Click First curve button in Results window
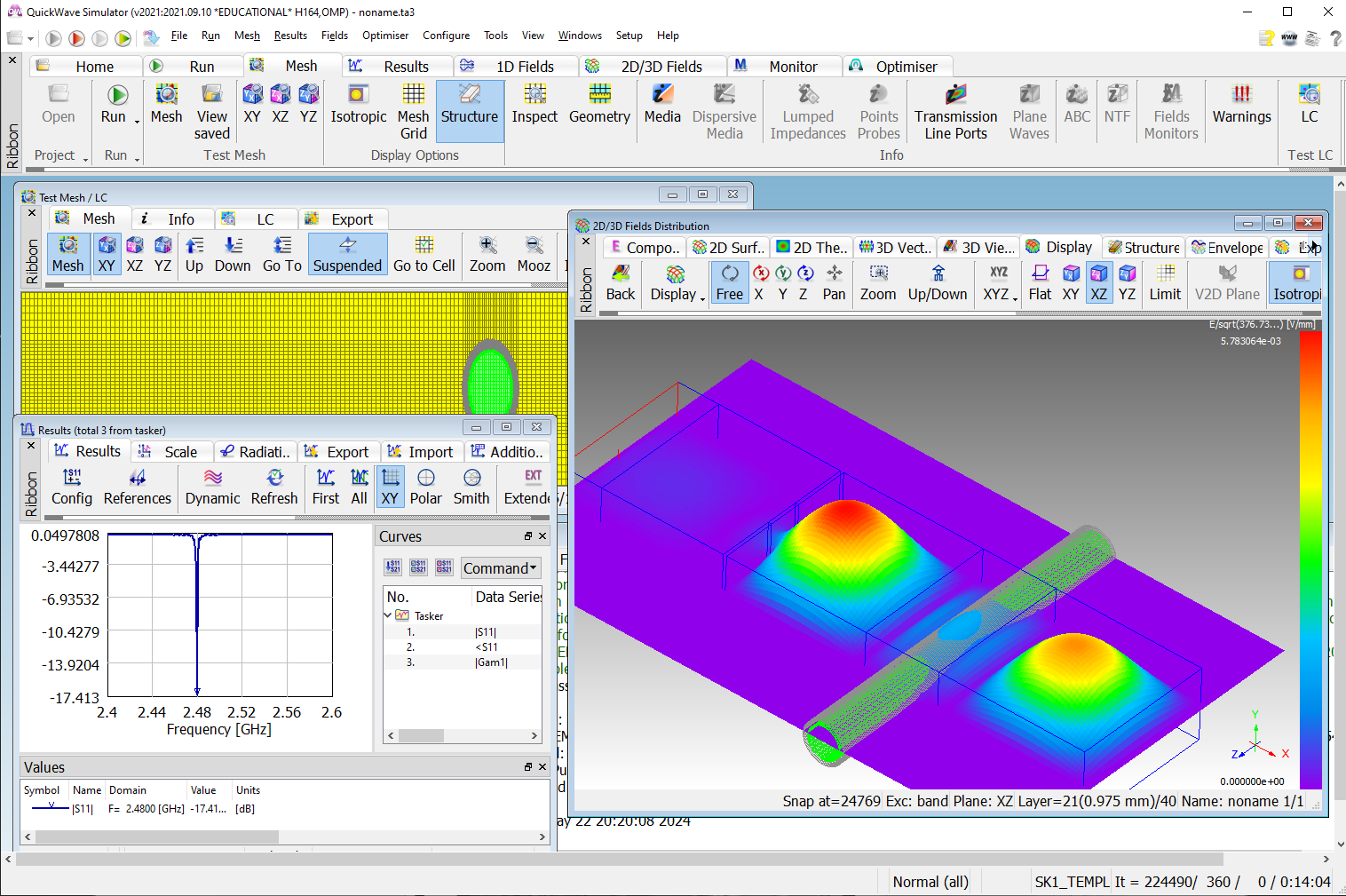1346x896 pixels. click(326, 487)
